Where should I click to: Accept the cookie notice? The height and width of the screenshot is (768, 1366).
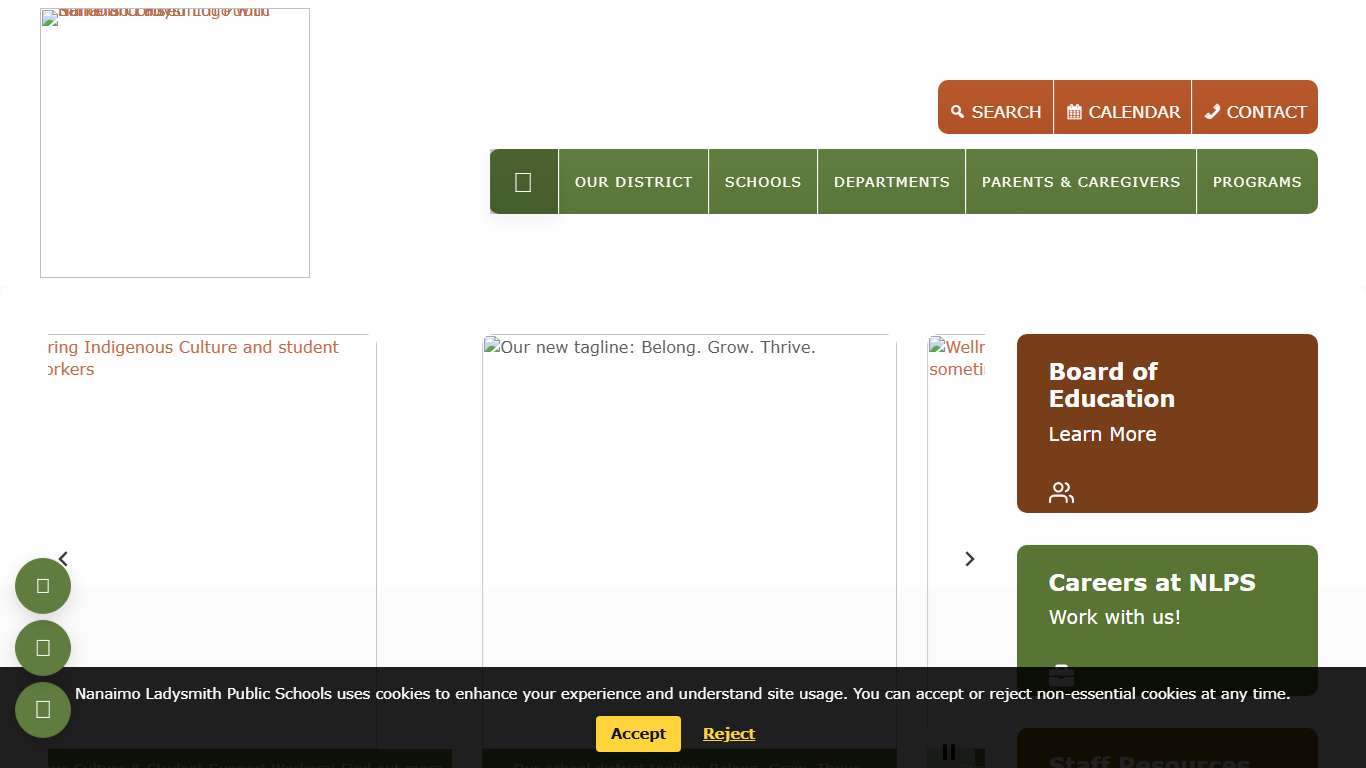(638, 734)
